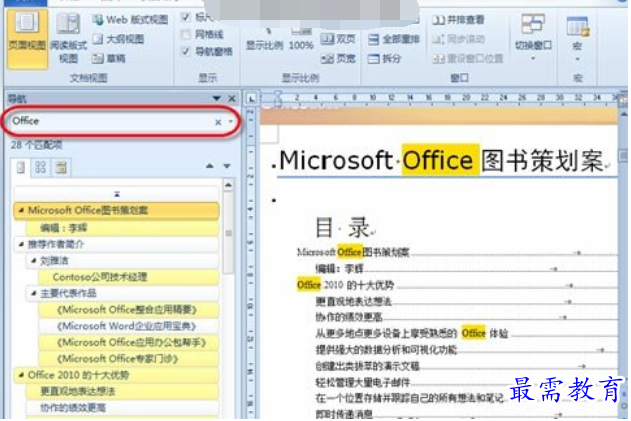Open navigation pane options dropdown arrow
The height and width of the screenshot is (421, 631).
(217, 99)
